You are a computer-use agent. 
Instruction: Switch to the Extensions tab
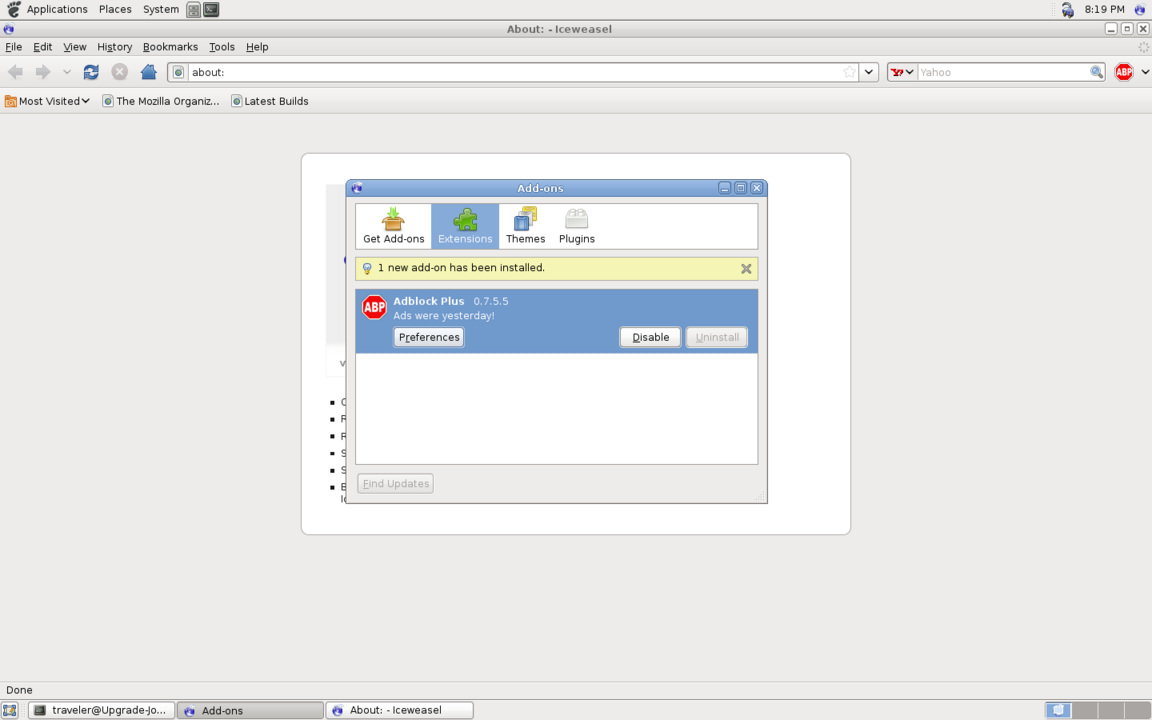(465, 226)
